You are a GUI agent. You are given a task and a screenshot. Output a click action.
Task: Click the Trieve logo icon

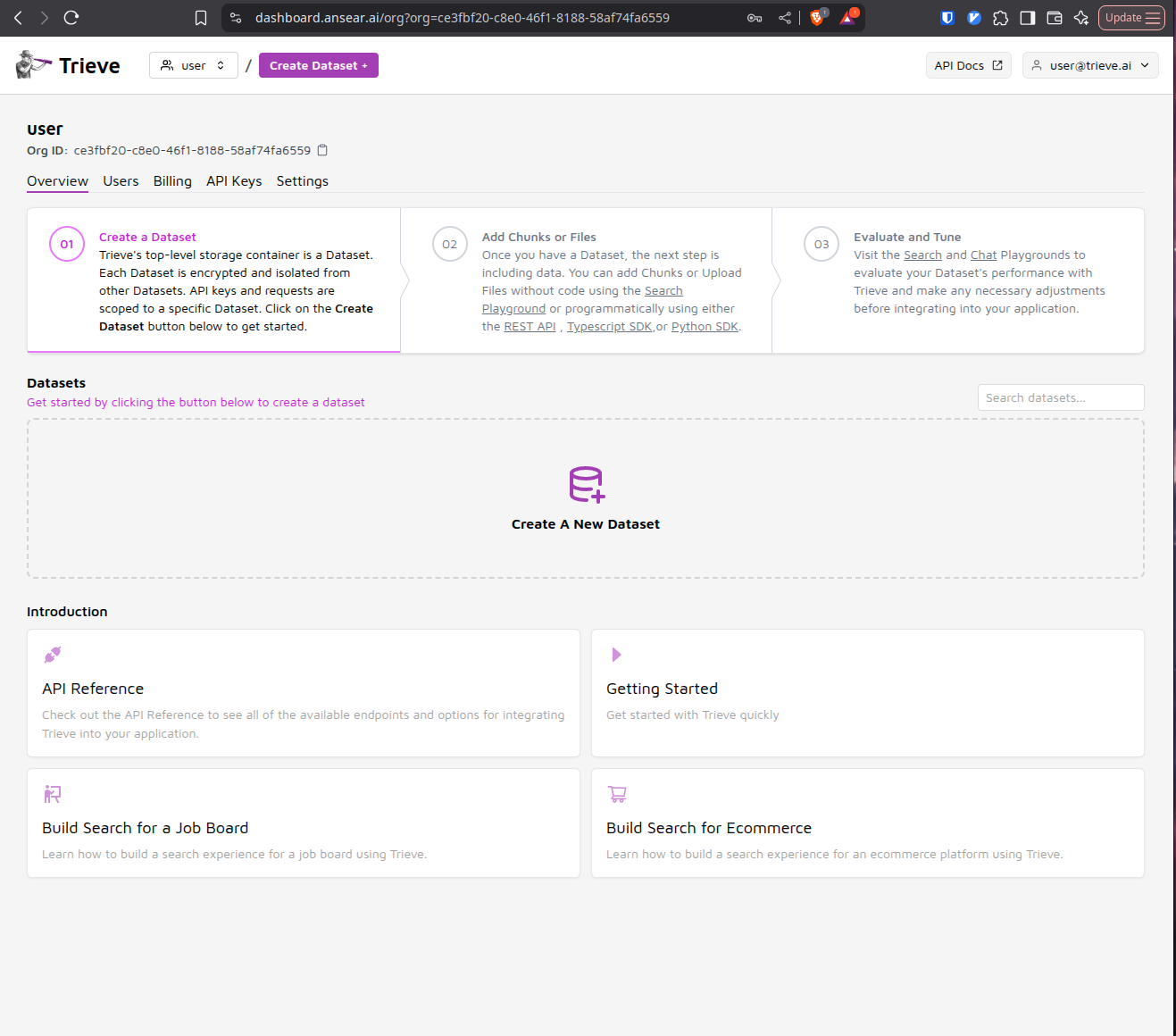pos(34,64)
